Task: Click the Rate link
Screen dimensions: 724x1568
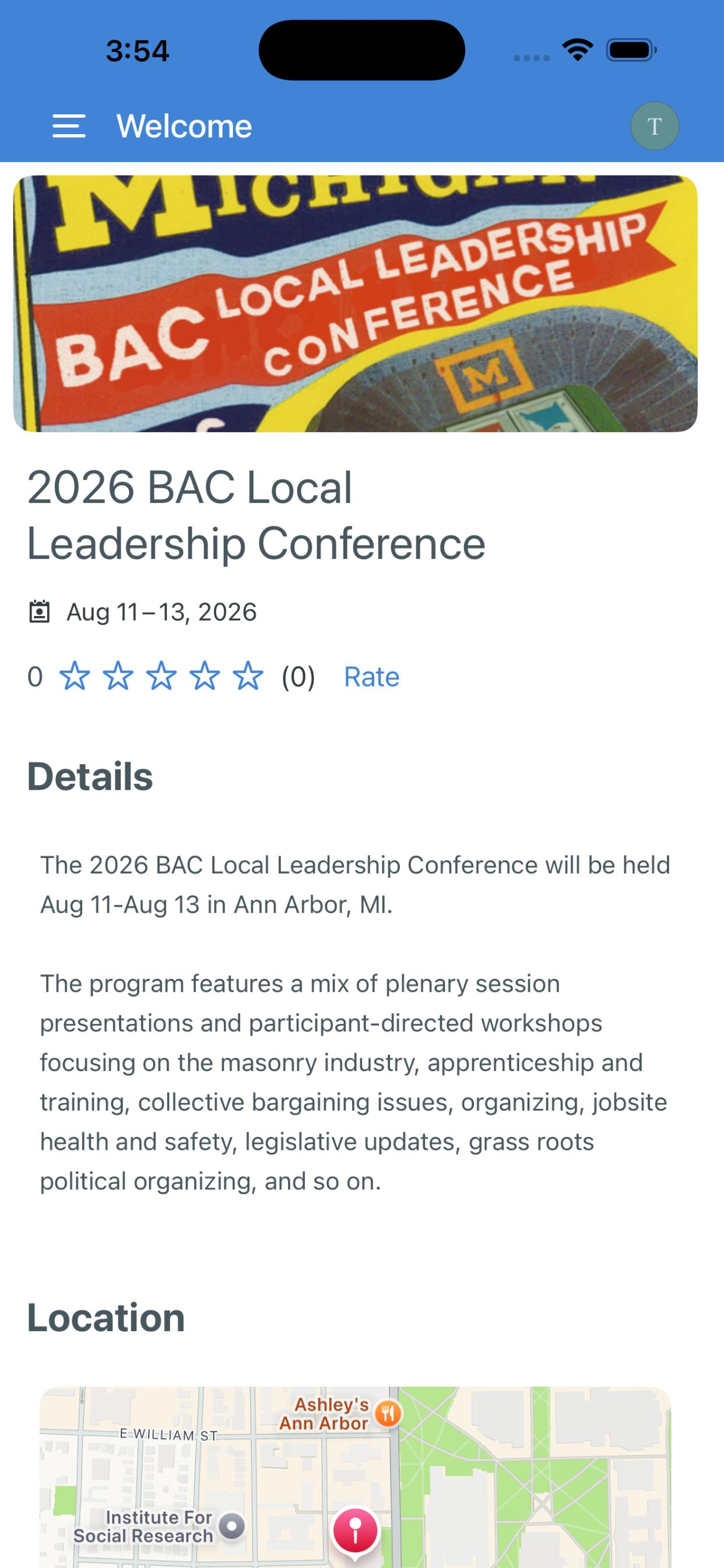Action: click(372, 677)
